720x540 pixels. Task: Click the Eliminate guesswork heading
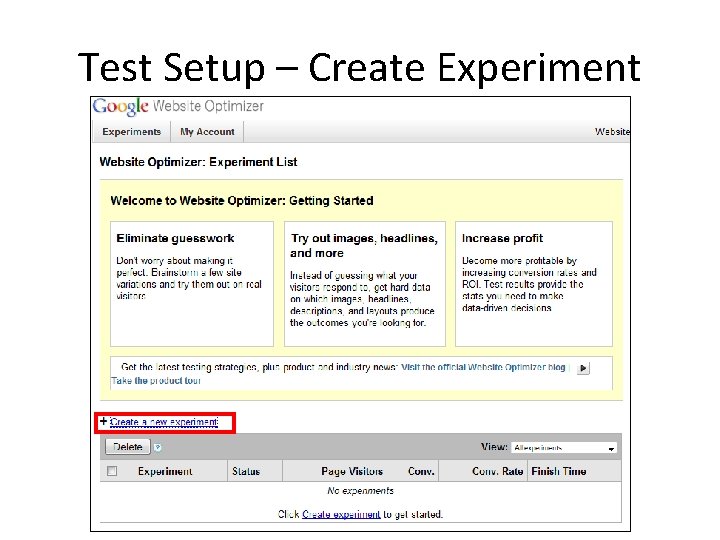175,238
